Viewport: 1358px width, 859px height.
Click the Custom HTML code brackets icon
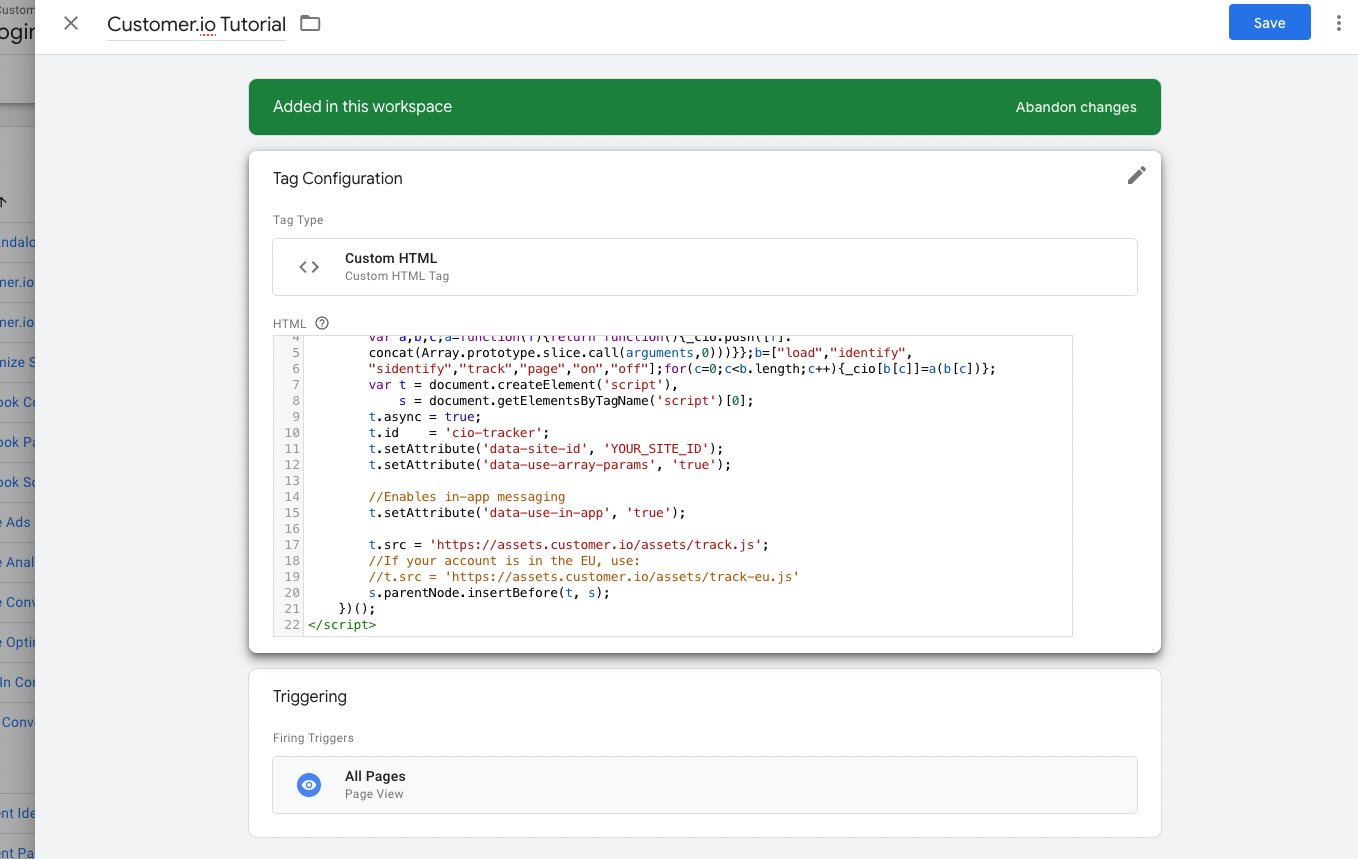[x=309, y=267]
